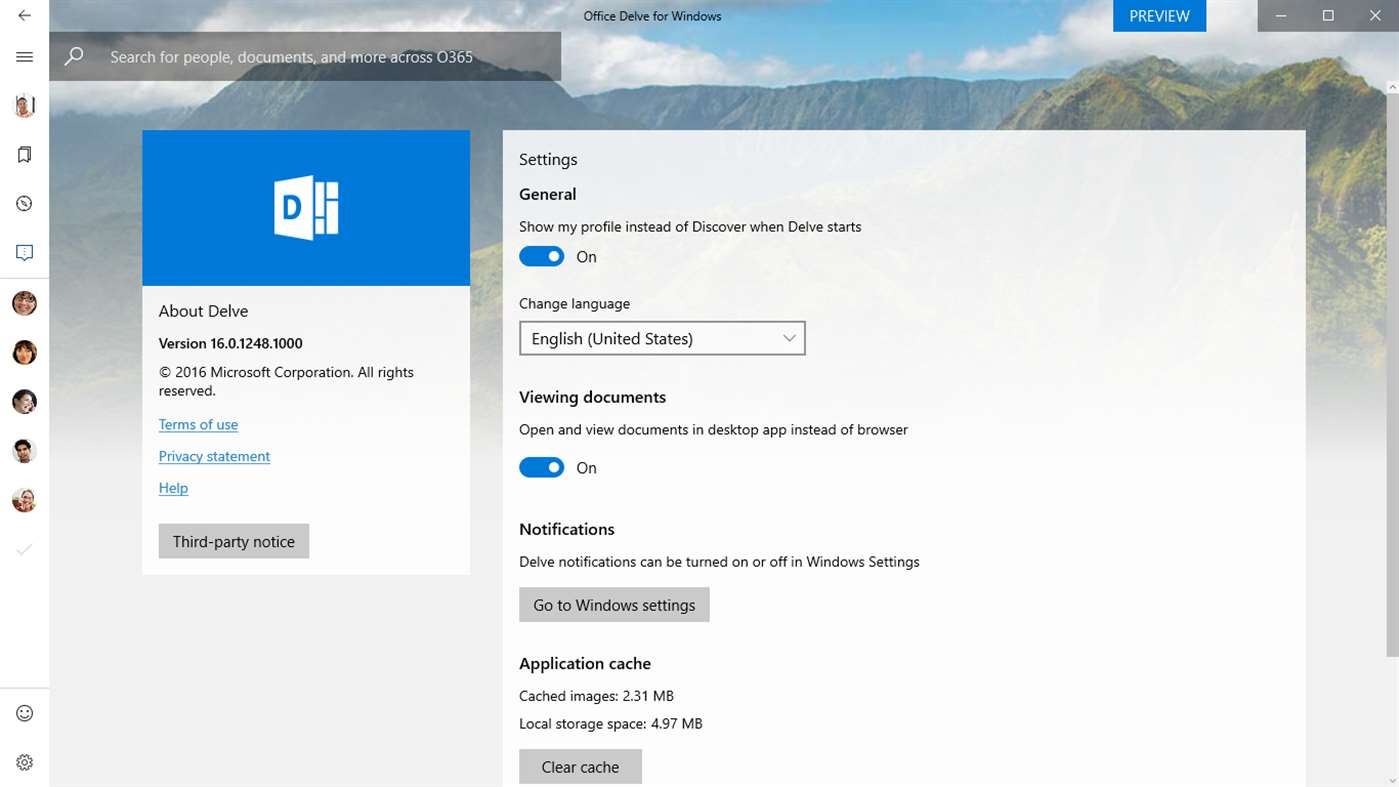Click 'Local storage space: 4.97 MB' text
Image resolution: width=1399 pixels, height=787 pixels.
tap(611, 723)
